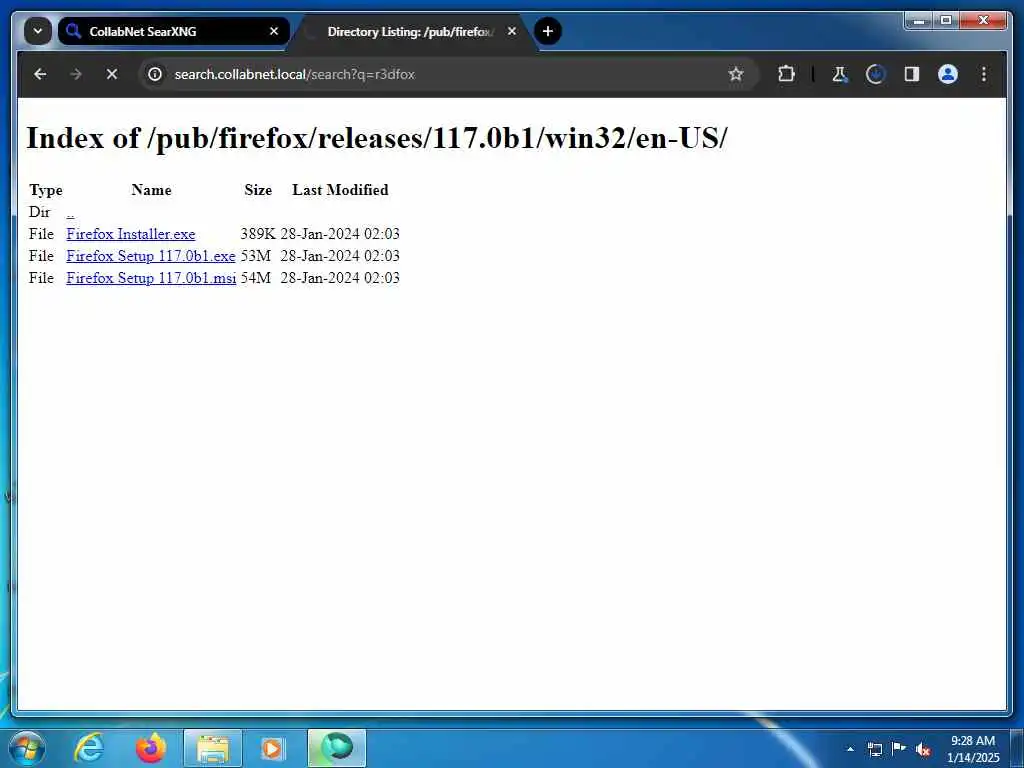Switch to the CollabNet SearXNG tab
Screen dimensions: 1024x768
coord(173,31)
